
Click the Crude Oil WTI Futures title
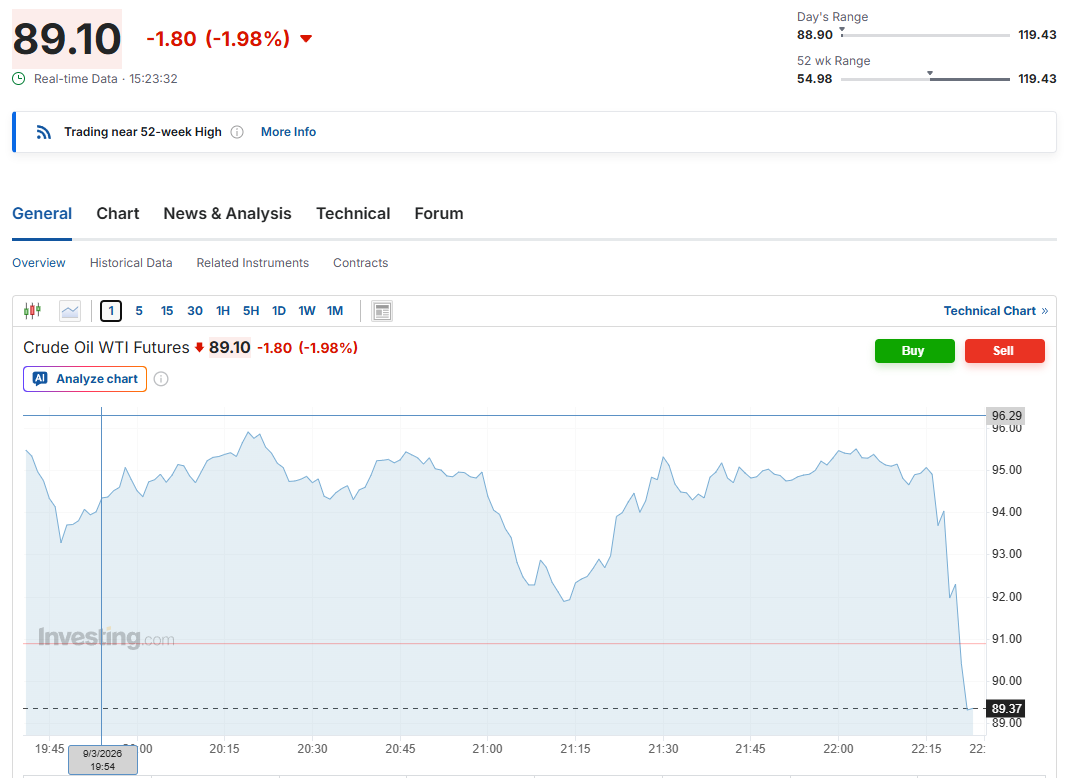(106, 348)
